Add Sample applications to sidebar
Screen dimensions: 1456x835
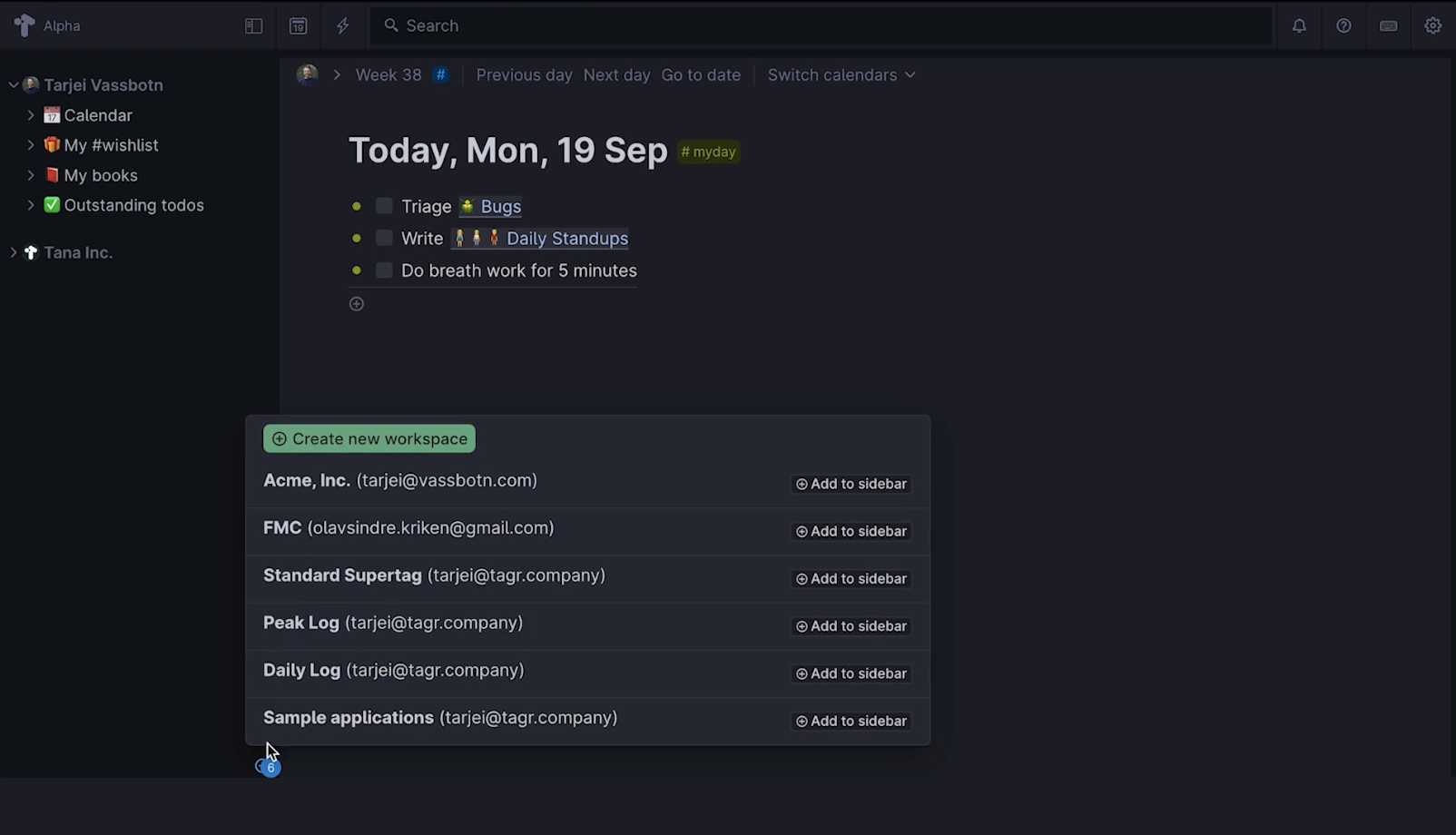click(x=851, y=721)
